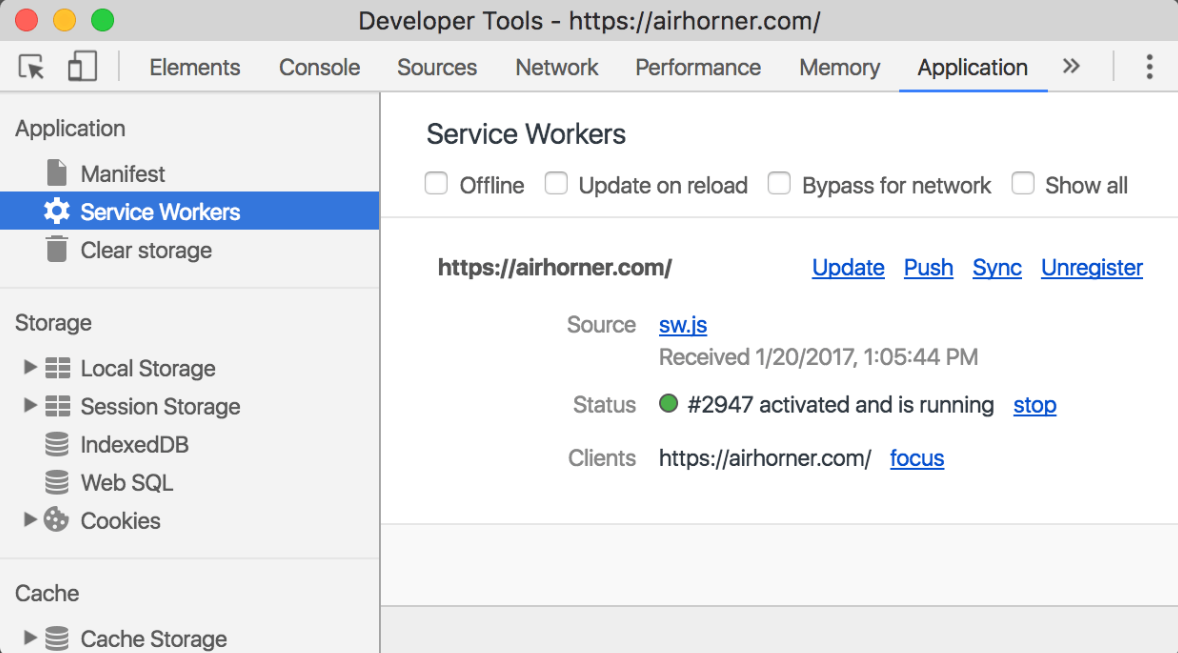Click the Sync link

pyautogui.click(x=997, y=268)
